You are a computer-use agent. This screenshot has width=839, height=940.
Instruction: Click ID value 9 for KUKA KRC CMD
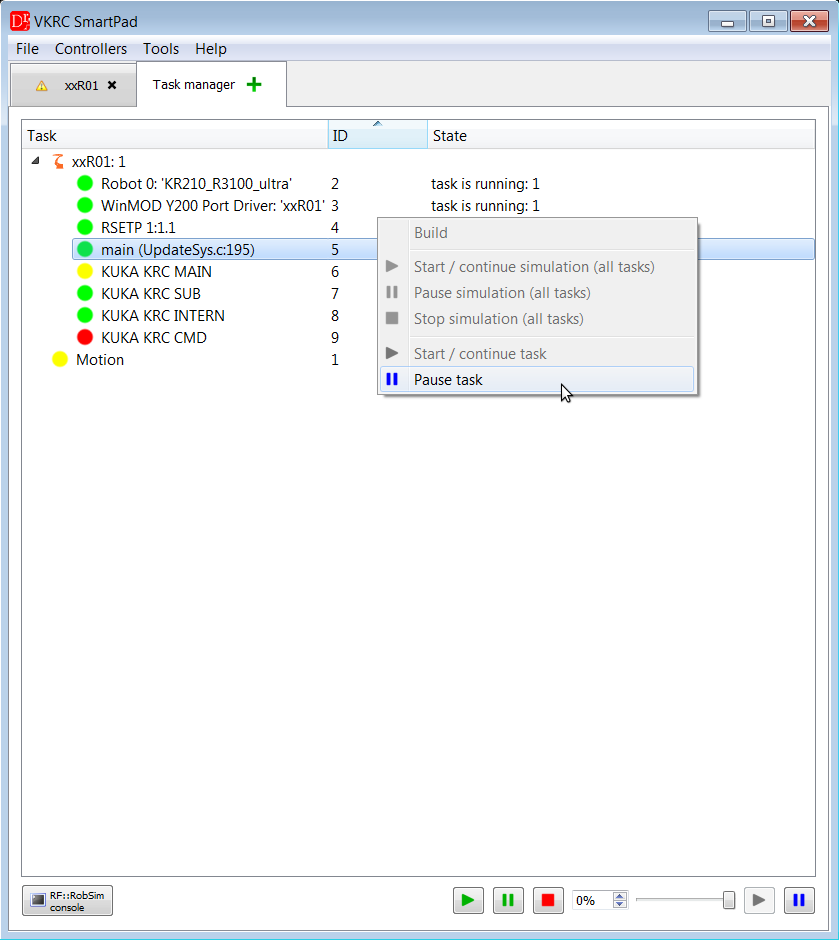pos(335,338)
